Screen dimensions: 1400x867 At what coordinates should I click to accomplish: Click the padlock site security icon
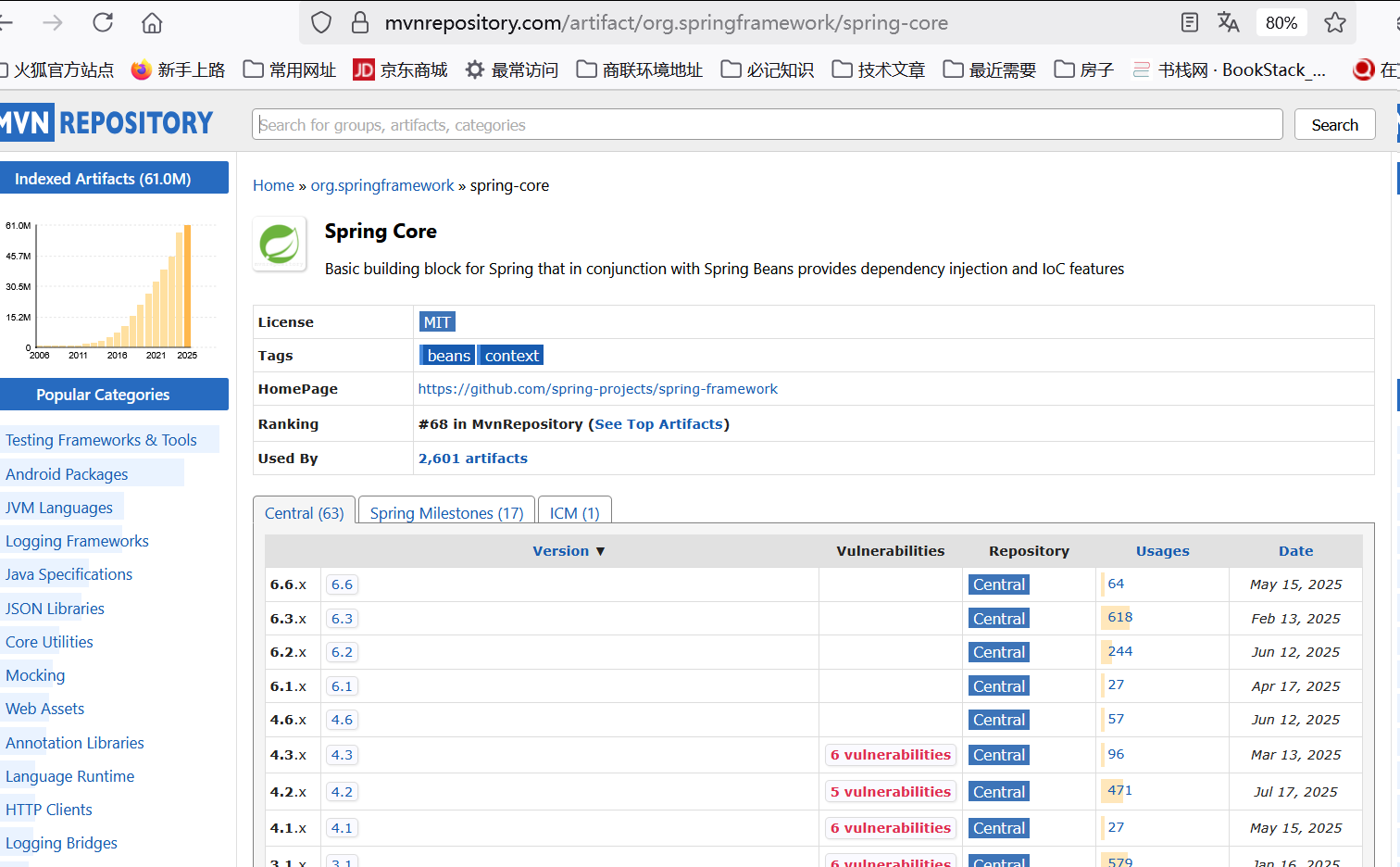360,22
